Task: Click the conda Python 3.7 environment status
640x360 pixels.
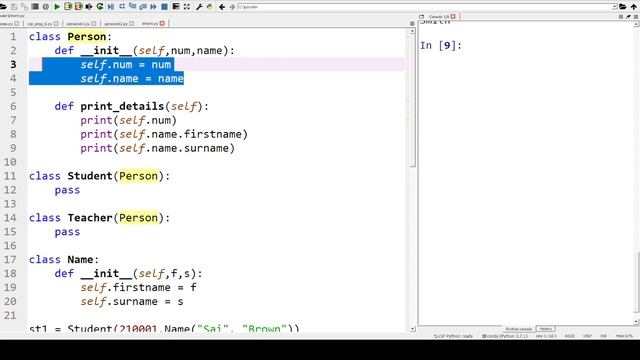Action: pos(505,336)
